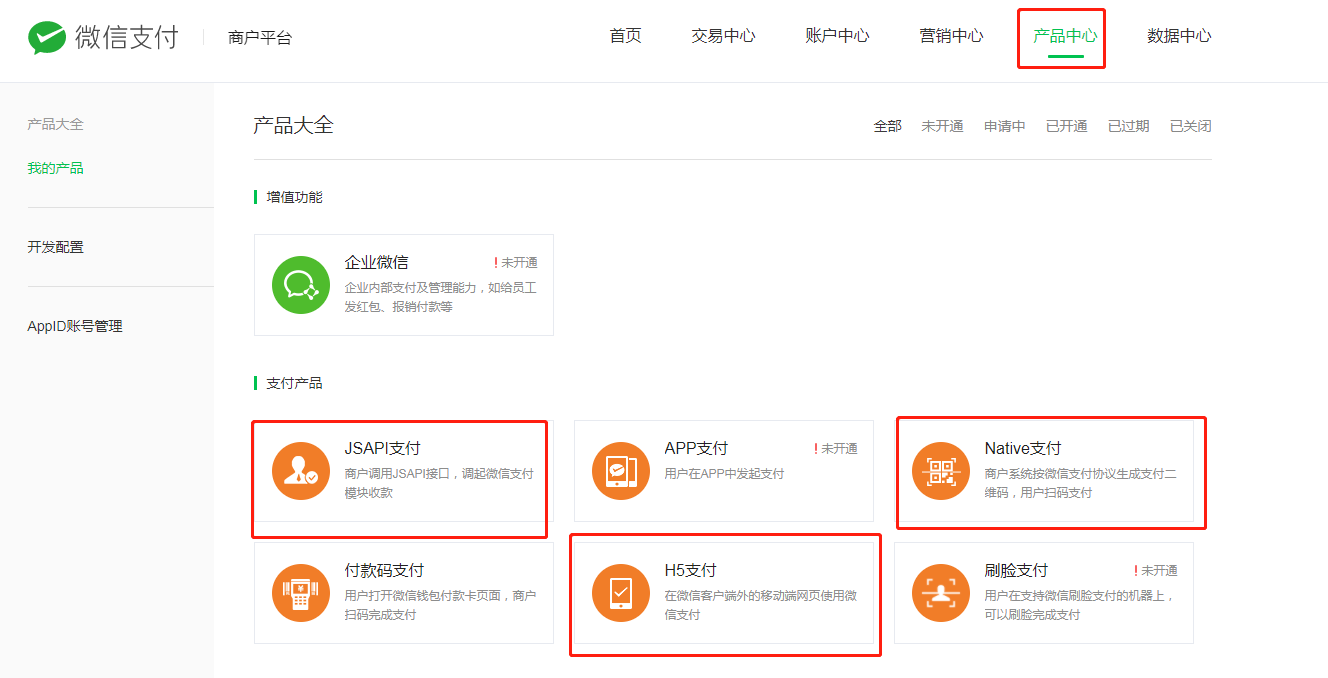Filter products by 已关闭
The image size is (1328, 678).
1191,126
